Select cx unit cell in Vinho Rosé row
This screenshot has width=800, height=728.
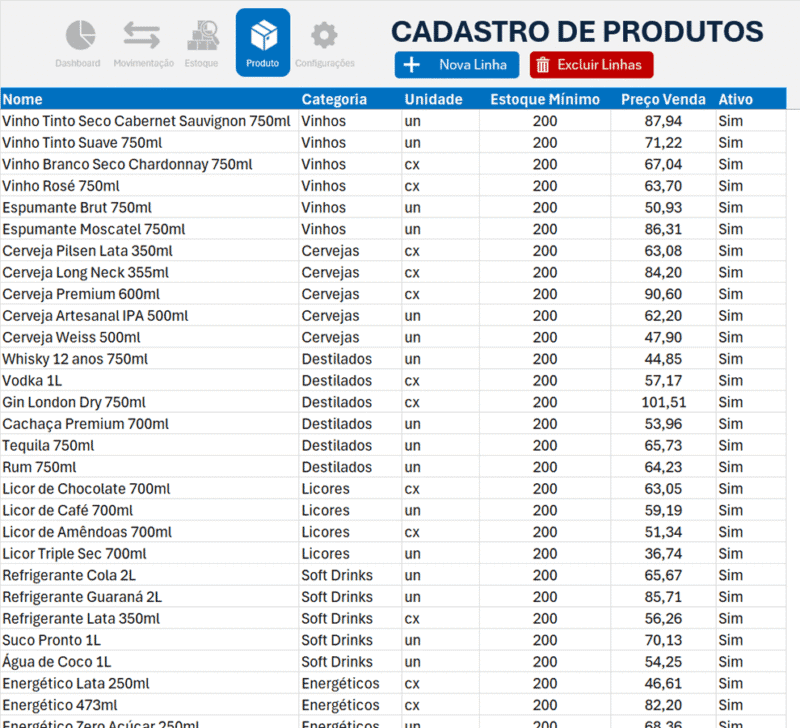click(440, 186)
